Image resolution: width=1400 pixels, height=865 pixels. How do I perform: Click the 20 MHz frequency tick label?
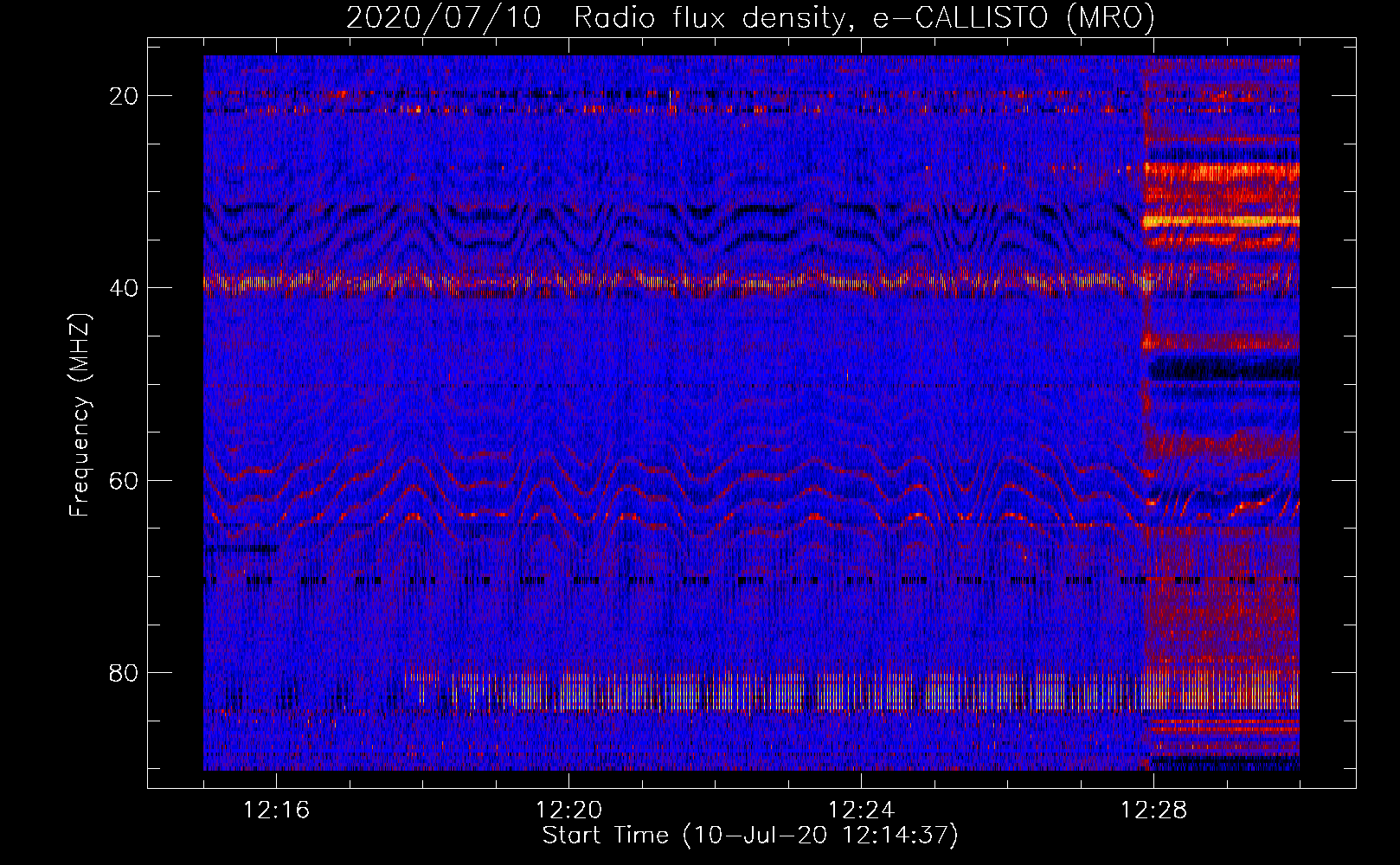tap(124, 96)
